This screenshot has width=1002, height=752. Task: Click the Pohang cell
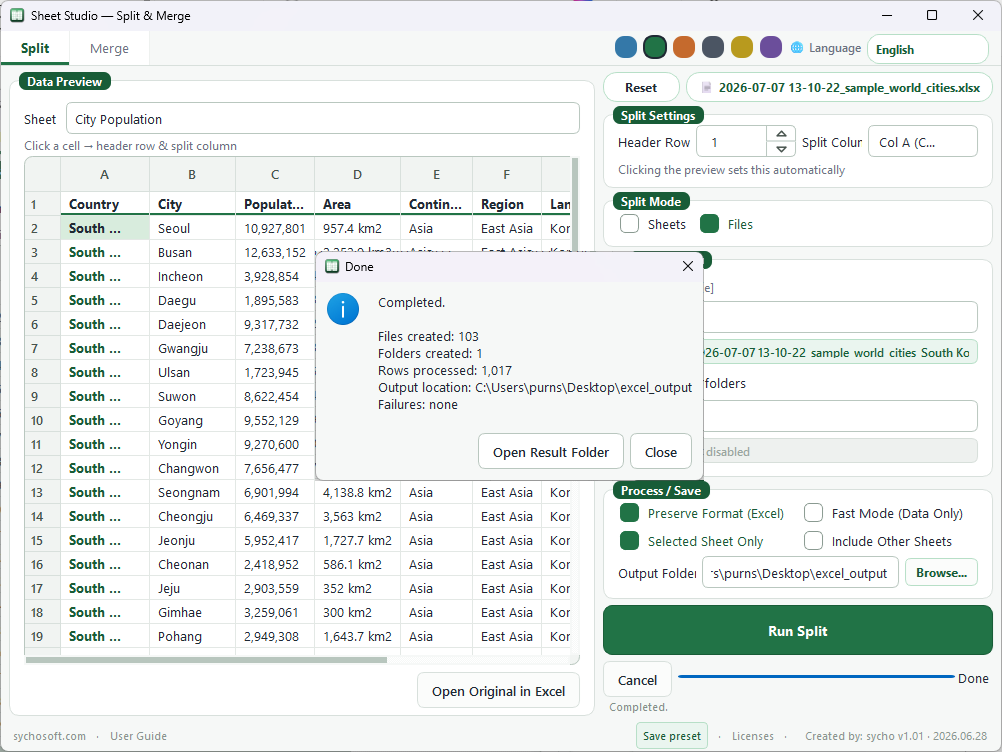192,636
